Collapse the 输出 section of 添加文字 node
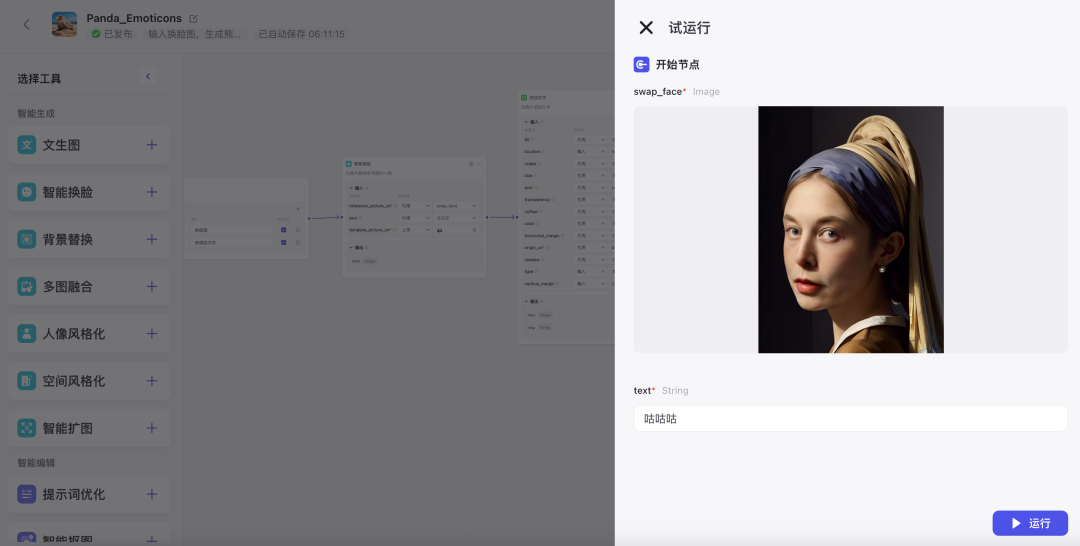The width and height of the screenshot is (1080, 546). [526, 302]
